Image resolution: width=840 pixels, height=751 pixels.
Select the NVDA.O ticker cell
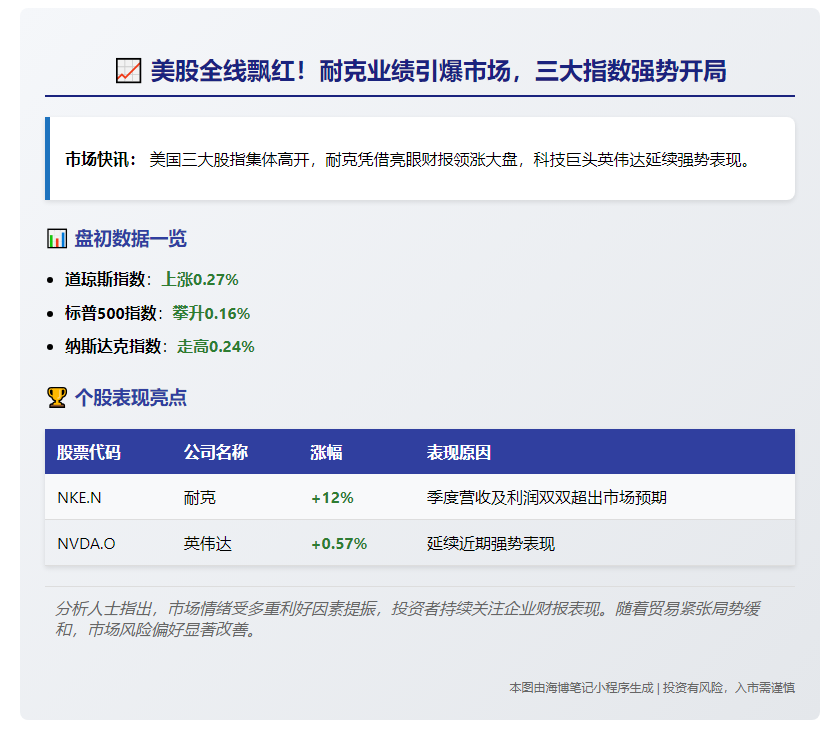86,544
